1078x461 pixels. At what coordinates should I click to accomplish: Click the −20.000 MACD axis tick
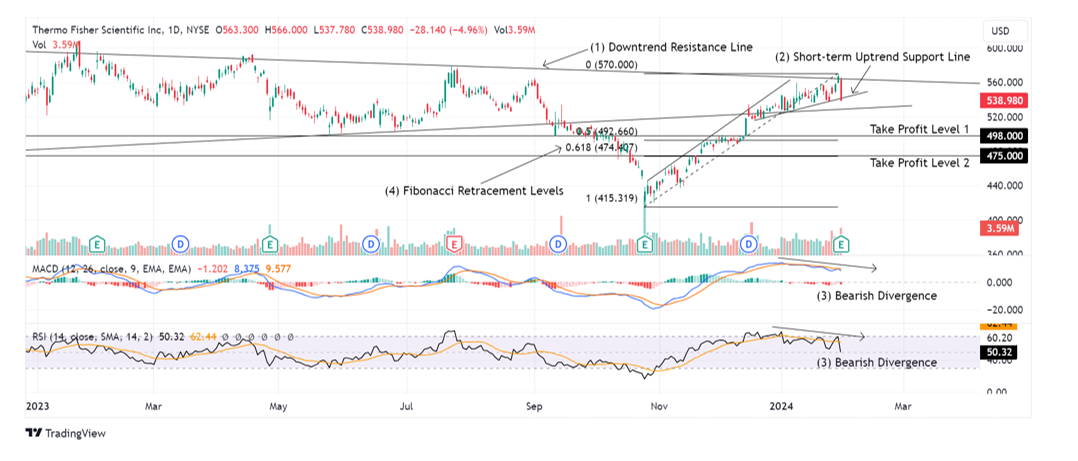pyautogui.click(x=1006, y=310)
